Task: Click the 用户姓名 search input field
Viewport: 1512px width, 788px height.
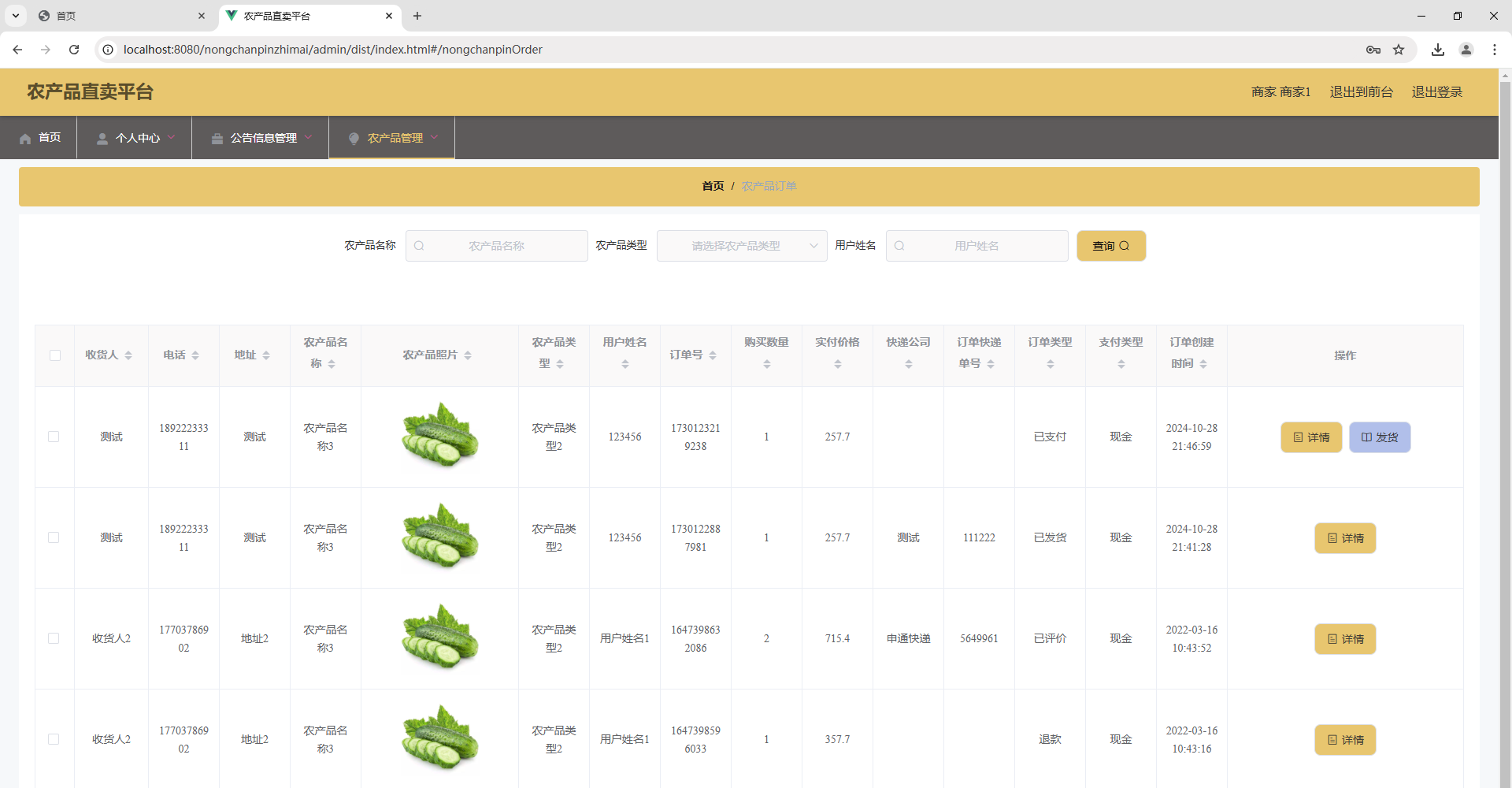Action: pyautogui.click(x=976, y=246)
